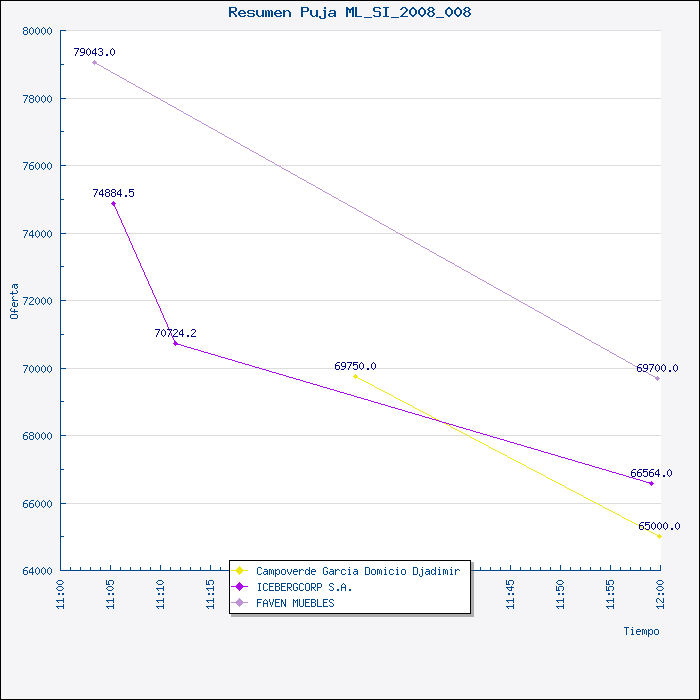
Task: Click the 11:05 time axis tick label
Action: [111, 595]
